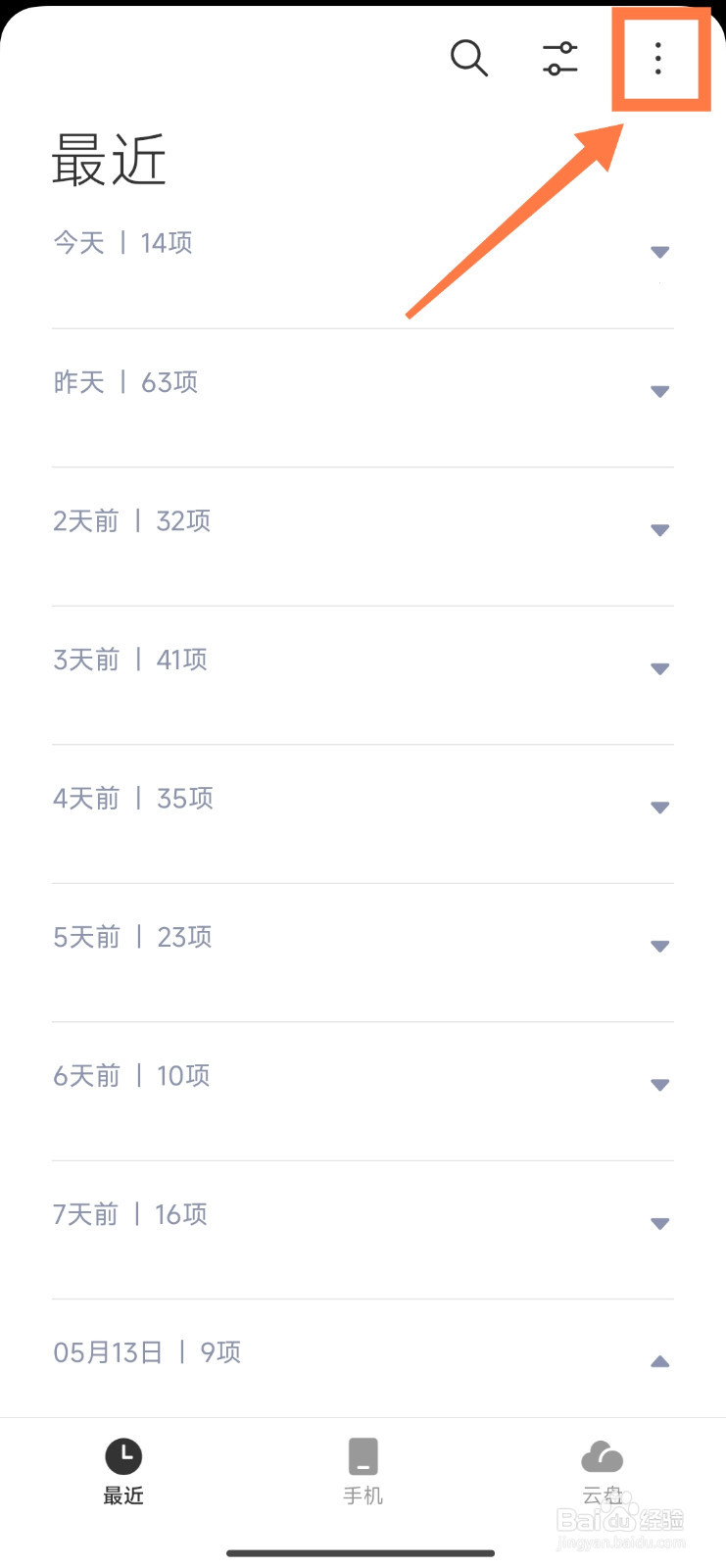
Task: Switch to the 手机 tab label
Action: pyautogui.click(x=363, y=1495)
